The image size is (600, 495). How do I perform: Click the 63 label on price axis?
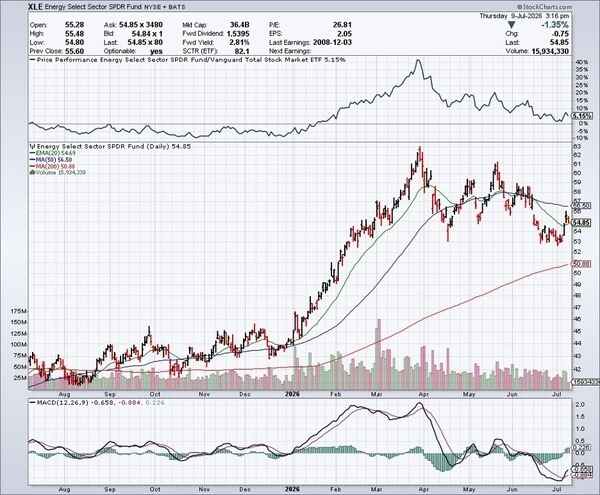tap(578, 147)
